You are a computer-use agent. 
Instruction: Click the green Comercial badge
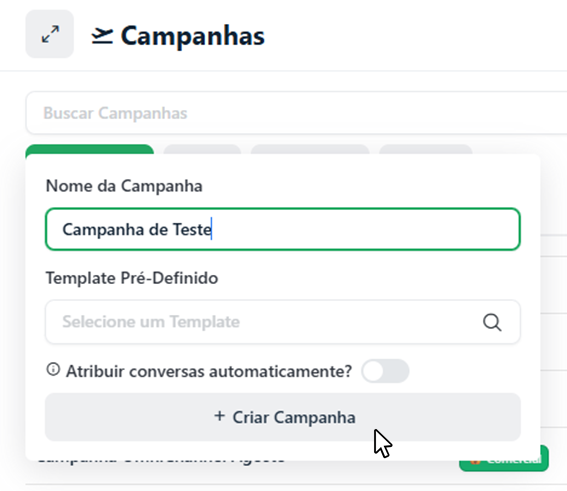[x=504, y=460]
